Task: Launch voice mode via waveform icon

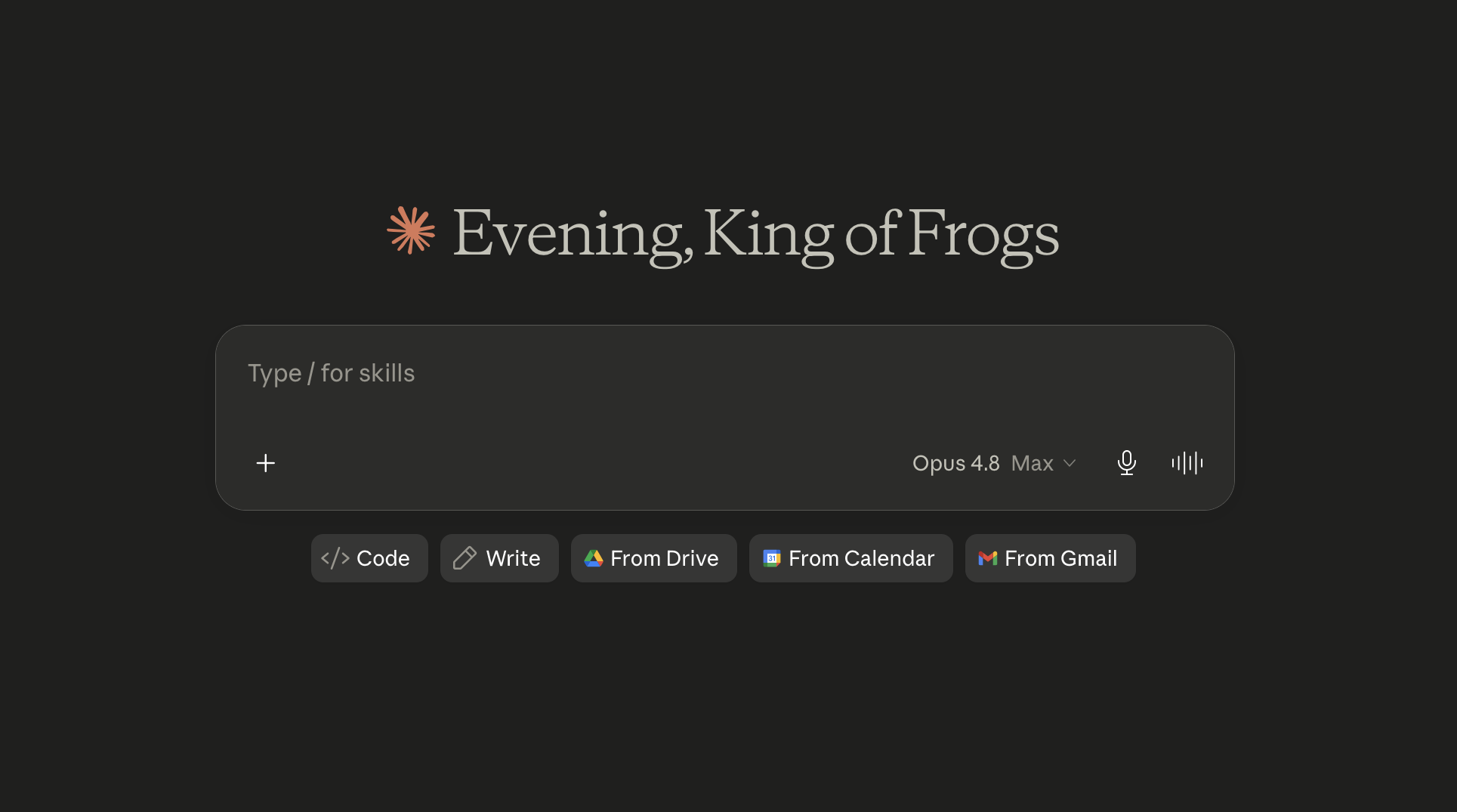Action: 1187,463
